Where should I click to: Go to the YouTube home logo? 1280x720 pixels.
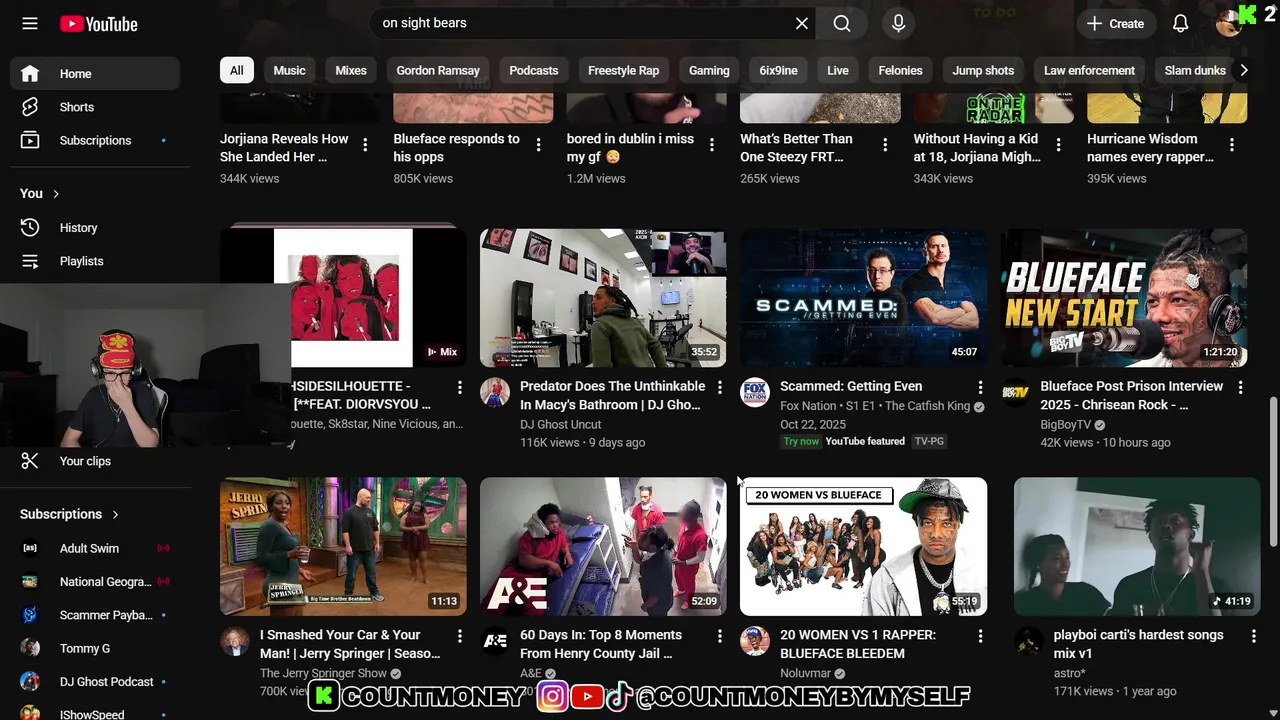click(x=98, y=24)
